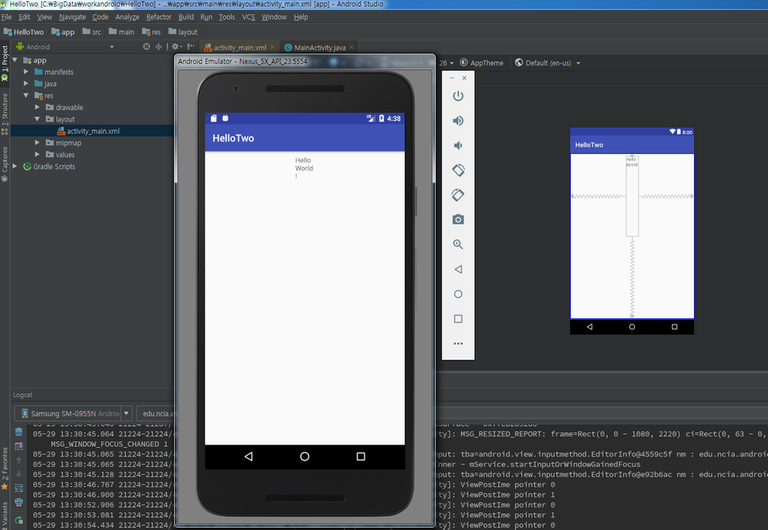
Task: Open the API 26 version dropdown
Action: (446, 63)
